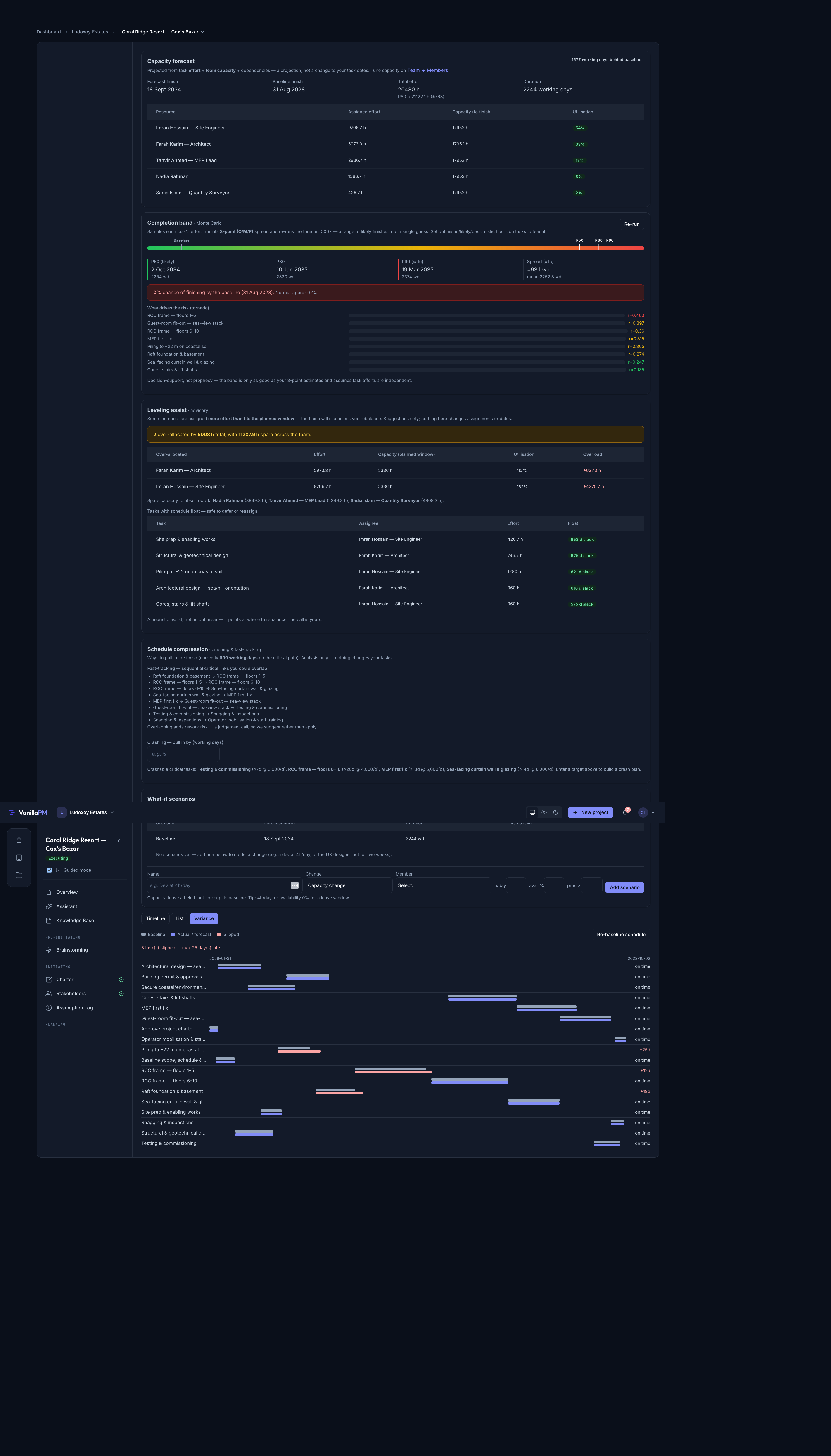Image resolution: width=831 pixels, height=1456 pixels.
Task: Open the folder icon in the left rail
Action: click(19, 875)
